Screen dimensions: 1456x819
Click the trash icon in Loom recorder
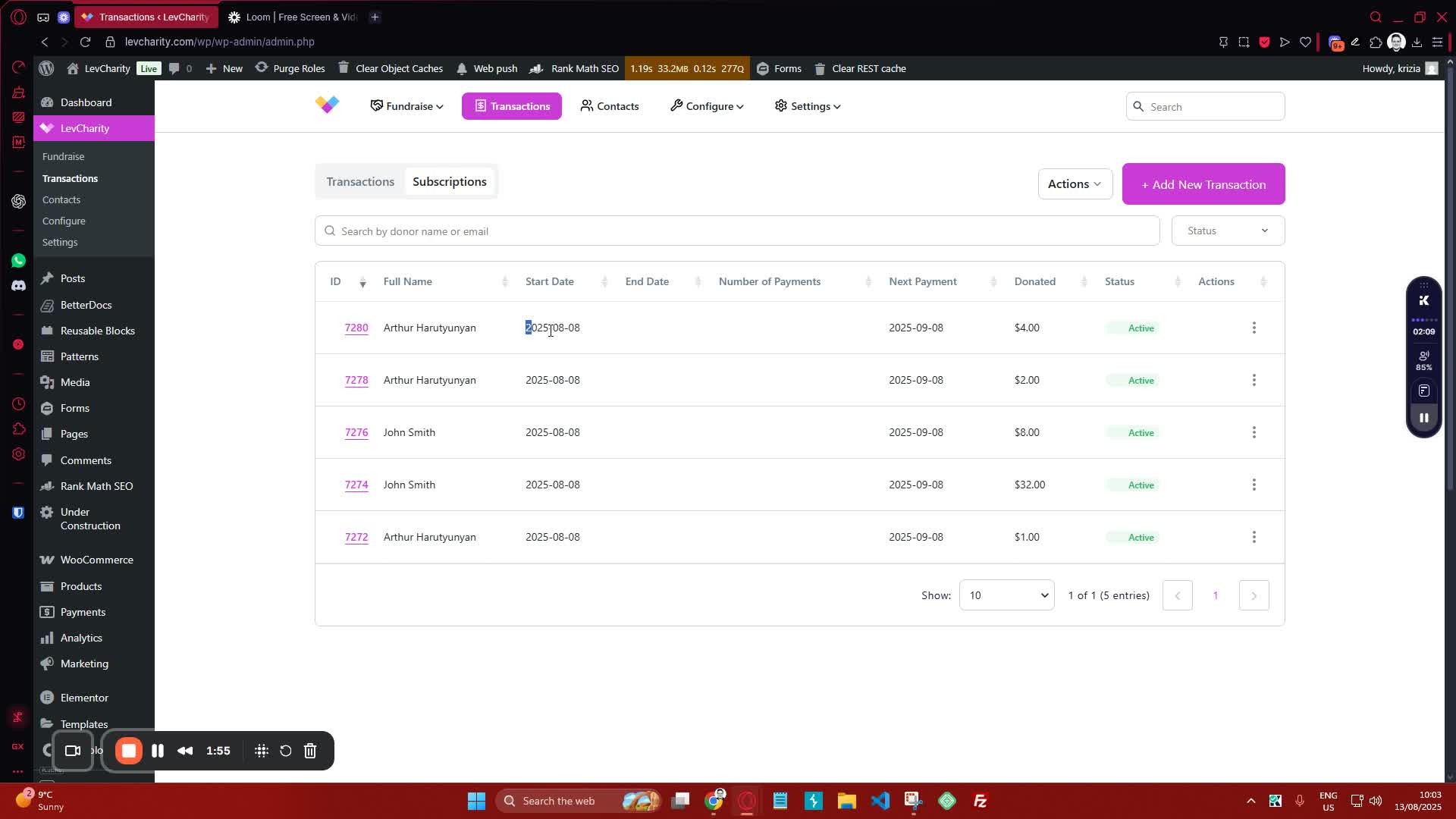pyautogui.click(x=310, y=751)
